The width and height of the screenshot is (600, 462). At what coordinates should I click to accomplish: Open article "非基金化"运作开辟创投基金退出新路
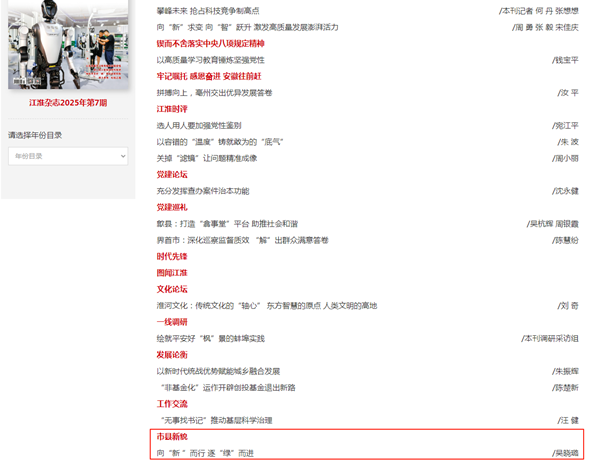[x=228, y=387]
